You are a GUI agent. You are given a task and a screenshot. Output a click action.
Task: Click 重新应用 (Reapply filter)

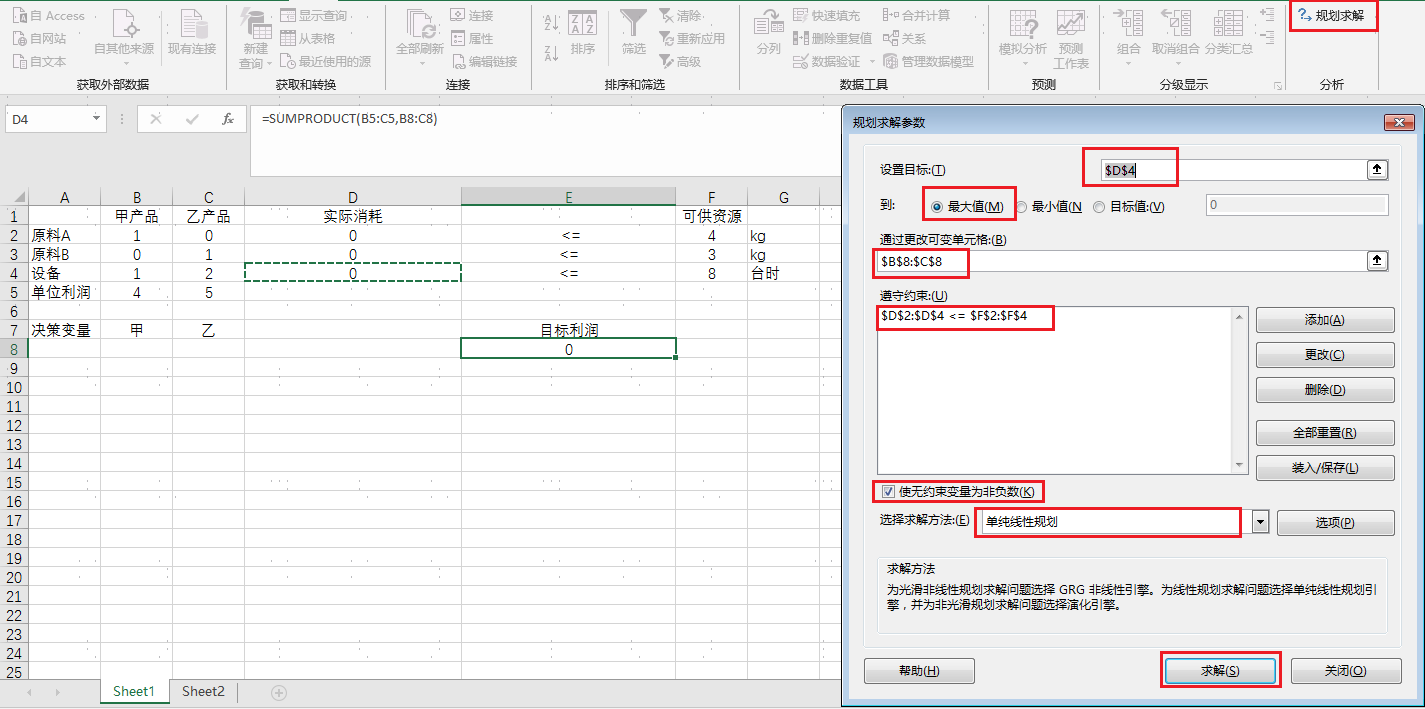[x=692, y=38]
